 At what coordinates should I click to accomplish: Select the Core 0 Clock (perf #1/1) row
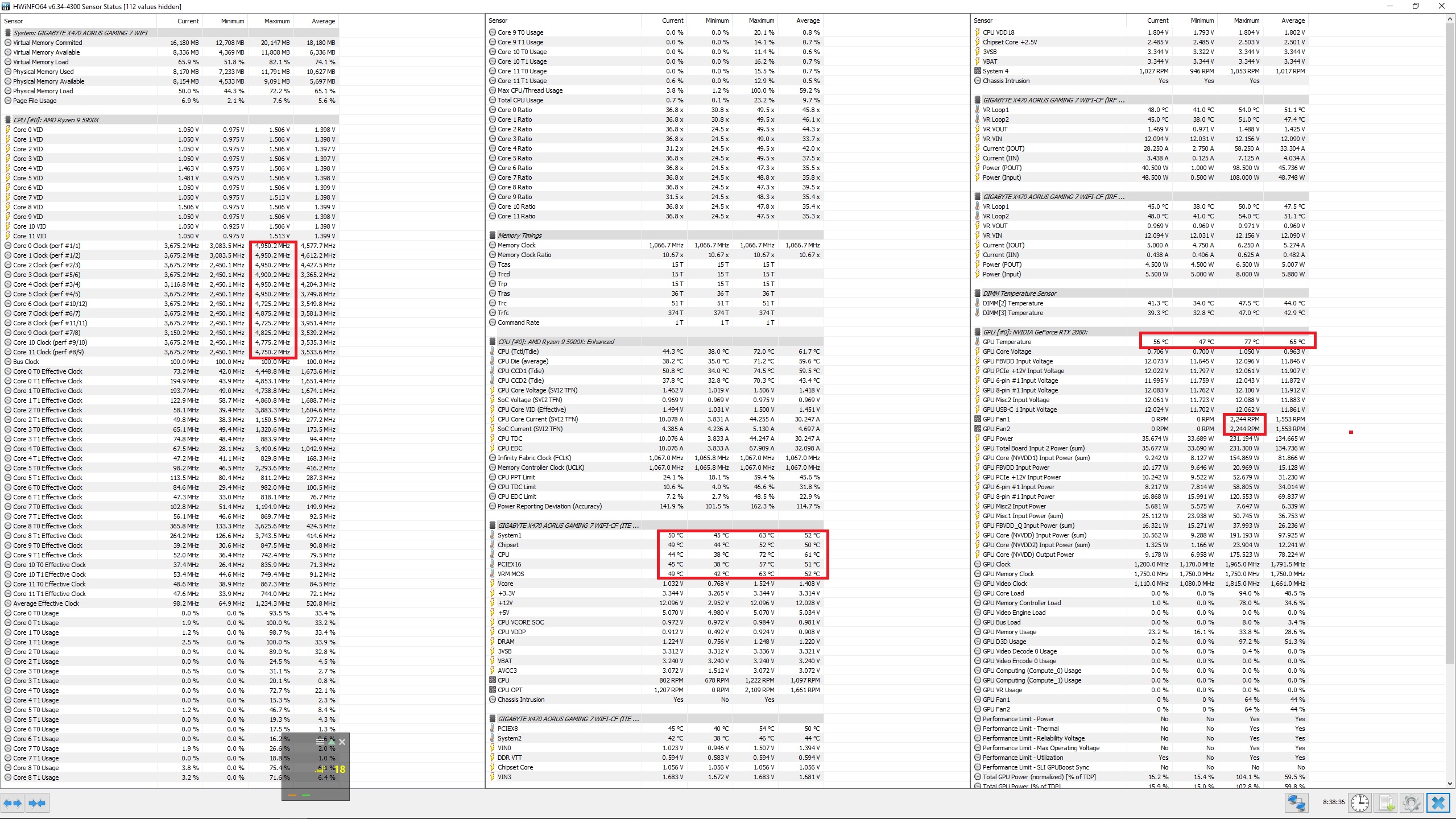pos(47,246)
